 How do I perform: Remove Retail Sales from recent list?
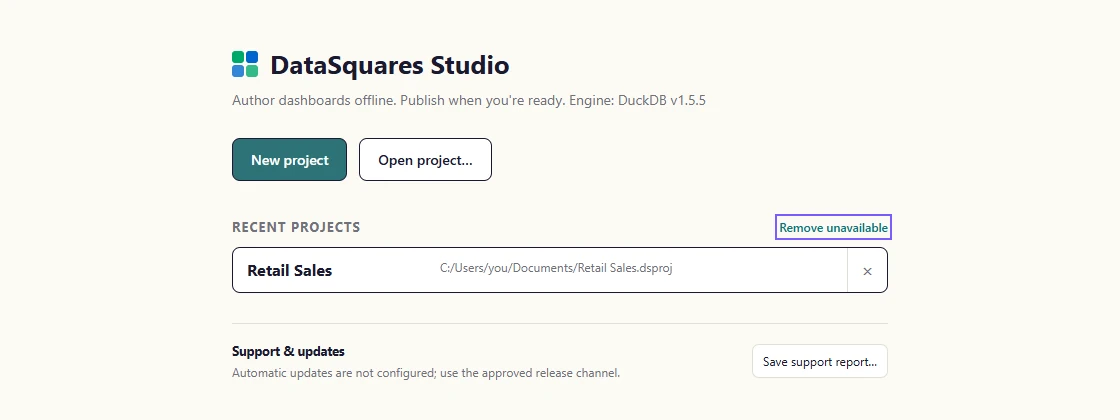pyautogui.click(x=867, y=271)
